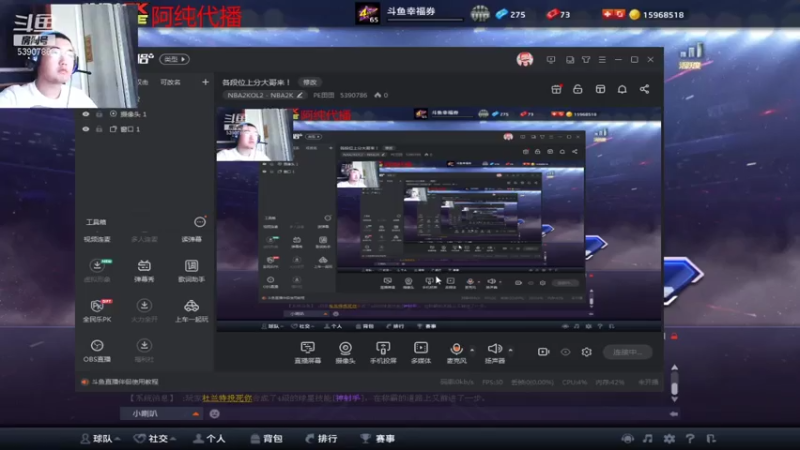The height and width of the screenshot is (450, 800).
Task: Open the 弹幕秀 danmaku show tool
Action: pos(144,270)
